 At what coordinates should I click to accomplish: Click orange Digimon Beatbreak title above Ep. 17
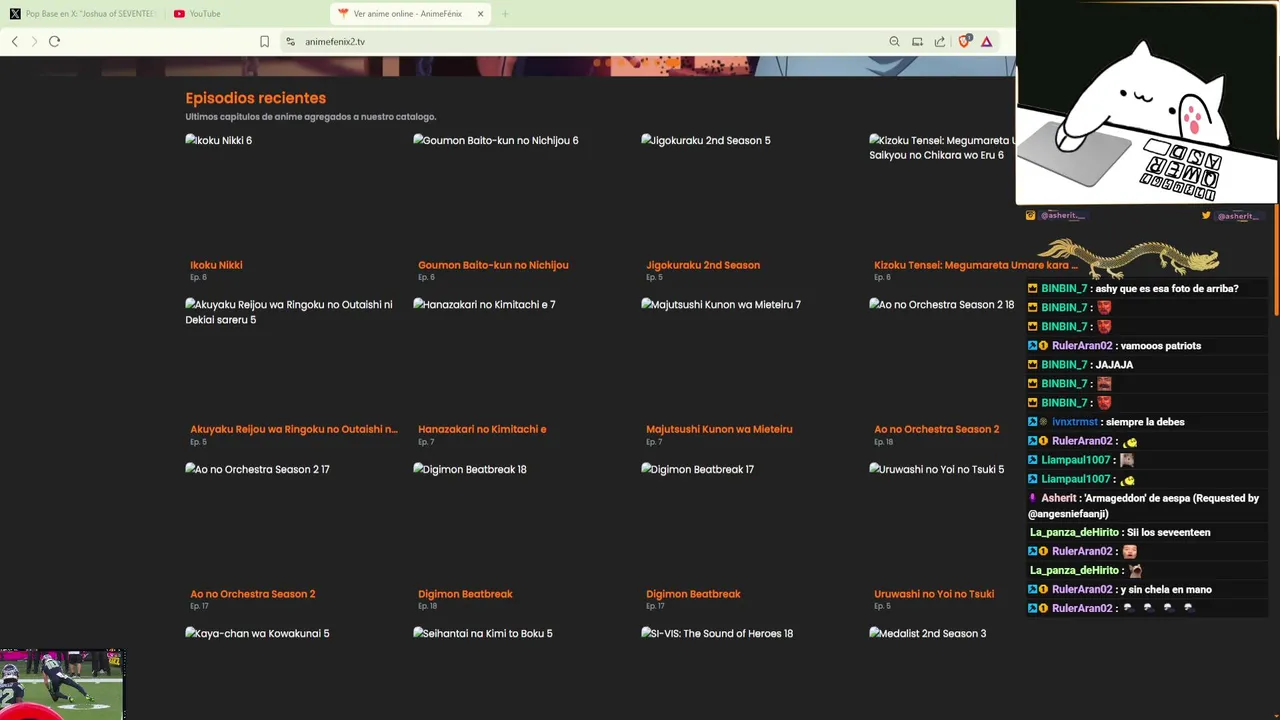point(693,594)
